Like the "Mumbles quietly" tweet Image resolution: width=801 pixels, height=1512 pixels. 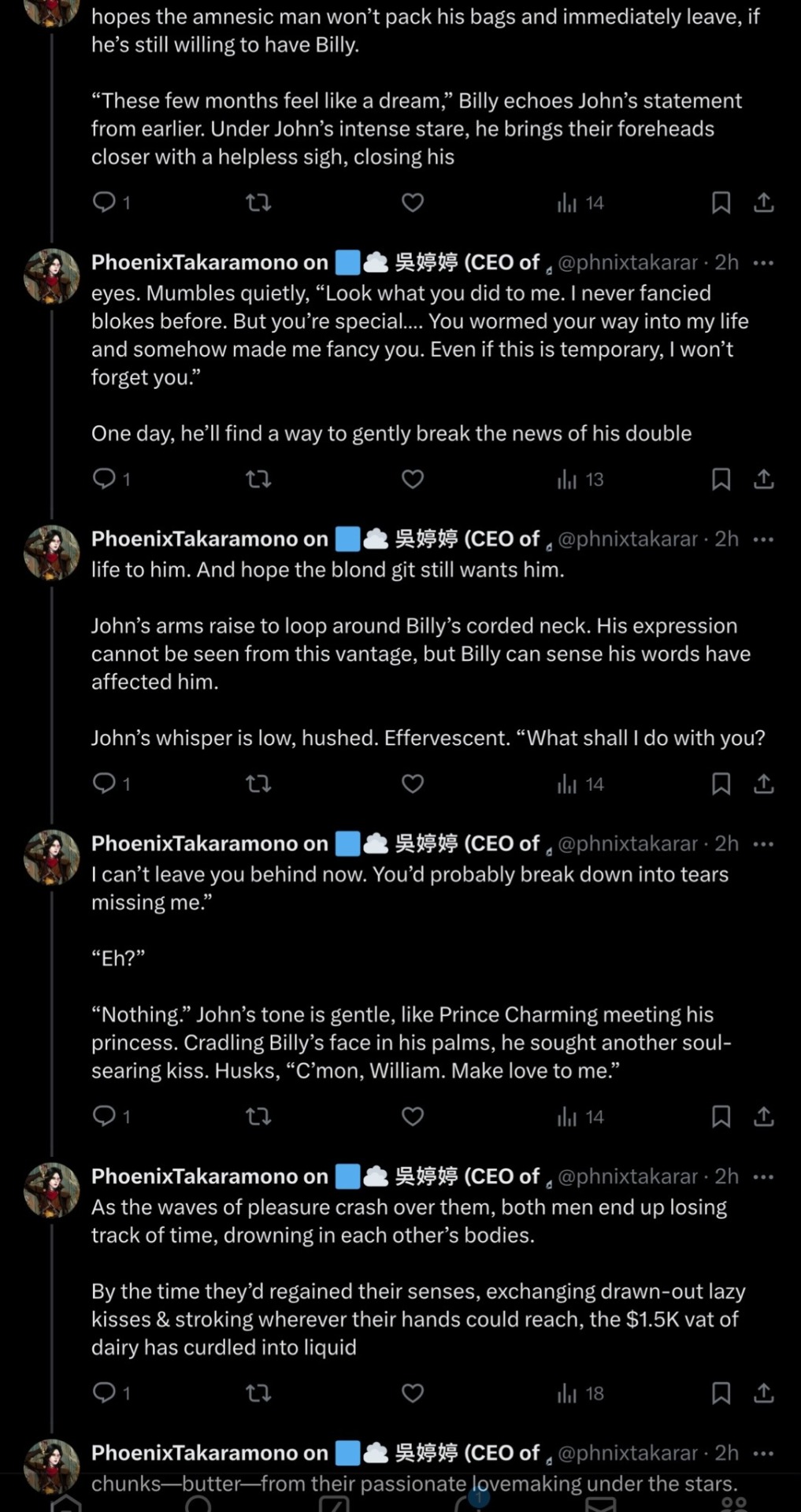click(413, 479)
